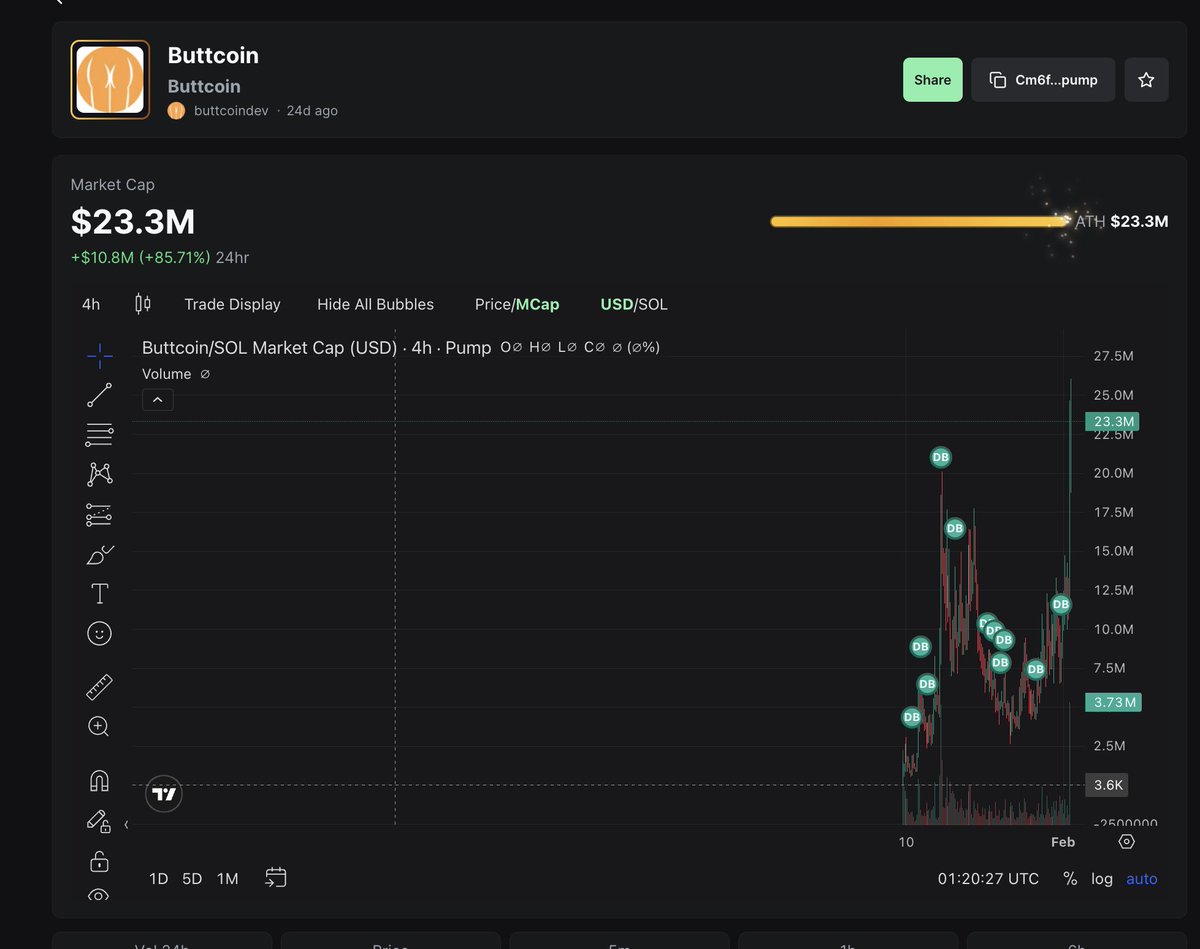Click the +$10.8M (+85.71%) change text

click(x=140, y=257)
